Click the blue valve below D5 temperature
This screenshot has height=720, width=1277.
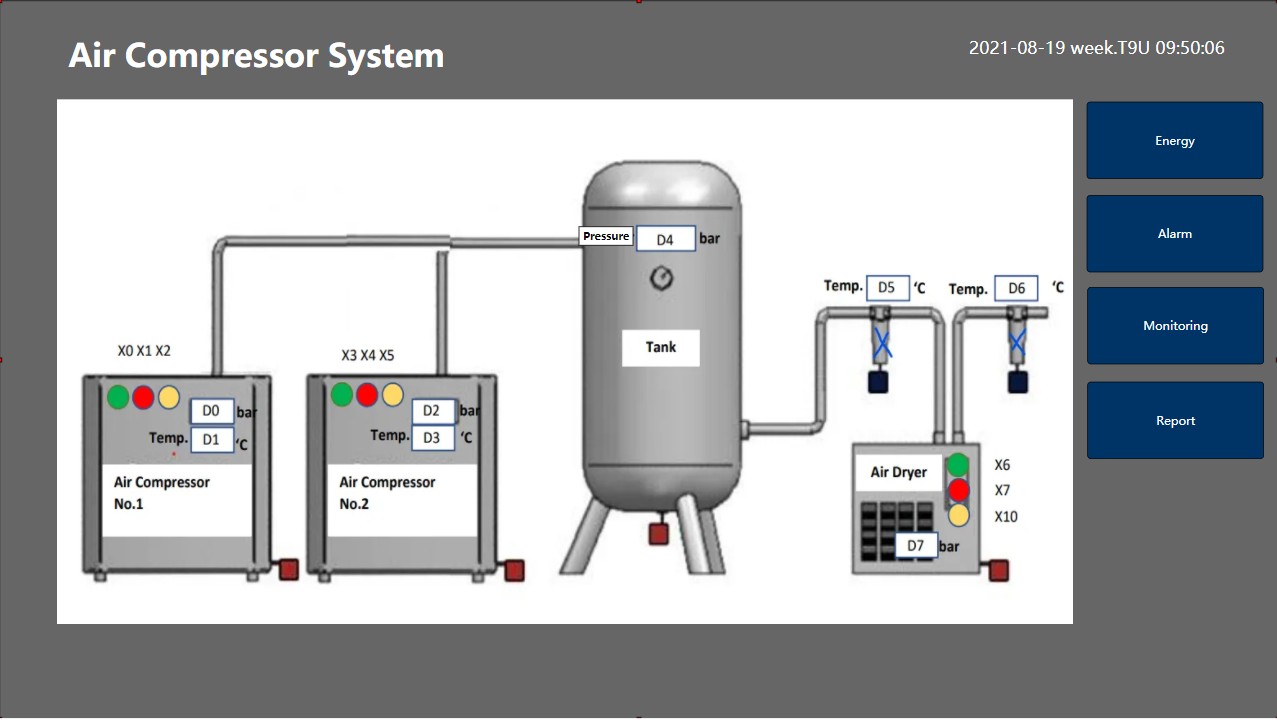click(881, 345)
